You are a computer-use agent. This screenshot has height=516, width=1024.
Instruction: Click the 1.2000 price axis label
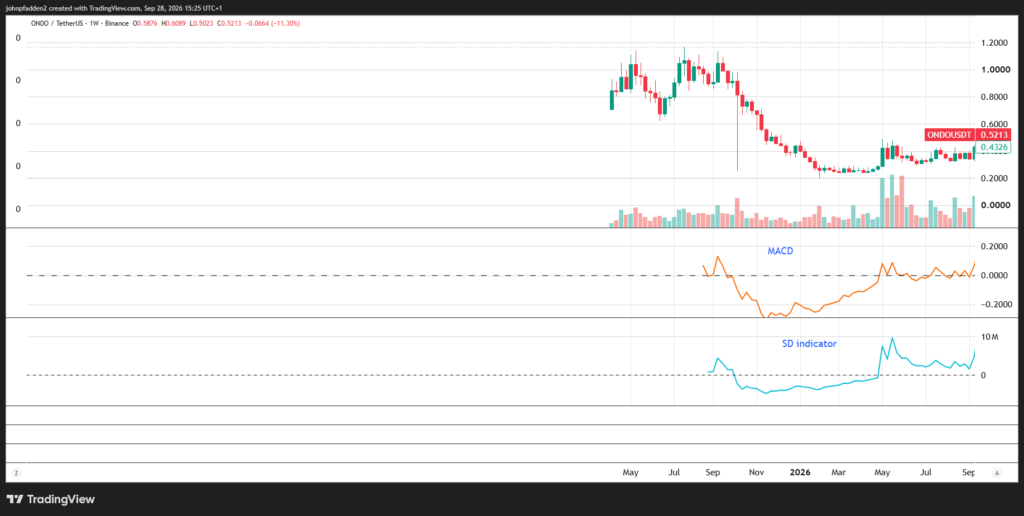(995, 42)
